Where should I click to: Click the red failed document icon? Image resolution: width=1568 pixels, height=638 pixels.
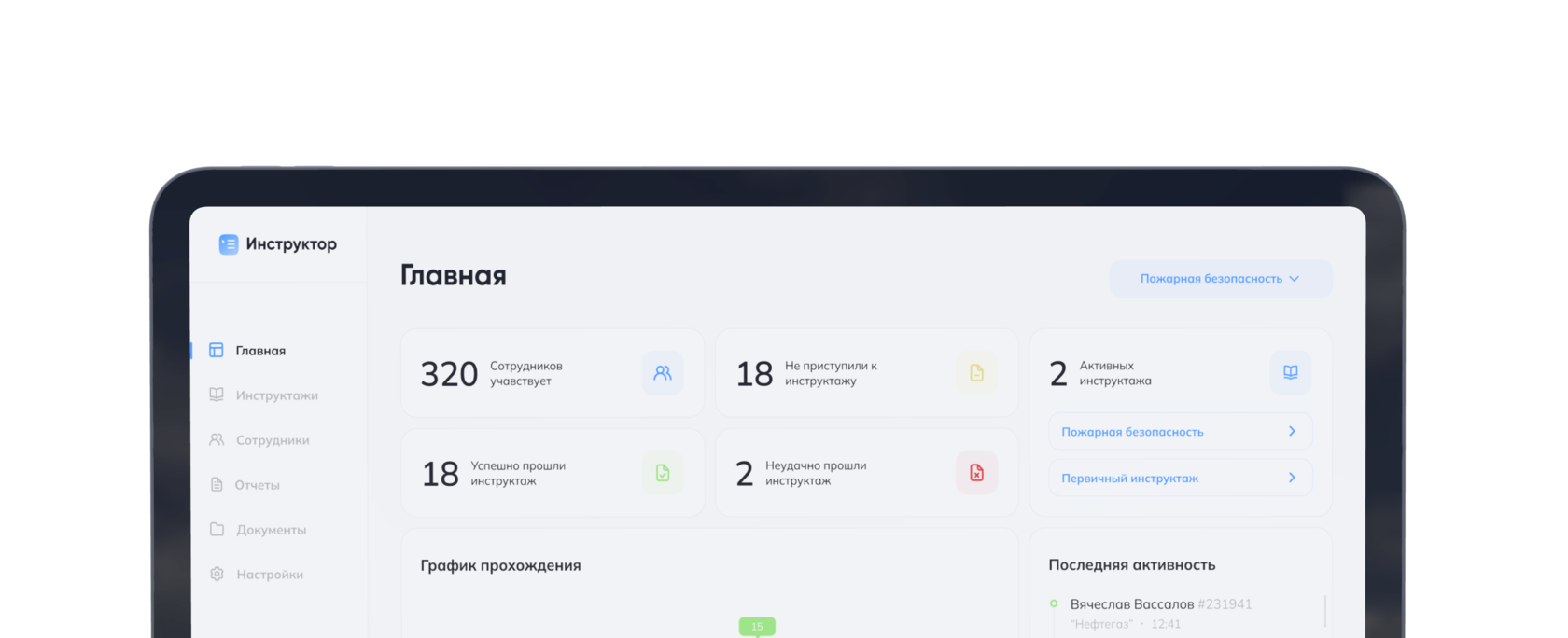[977, 473]
